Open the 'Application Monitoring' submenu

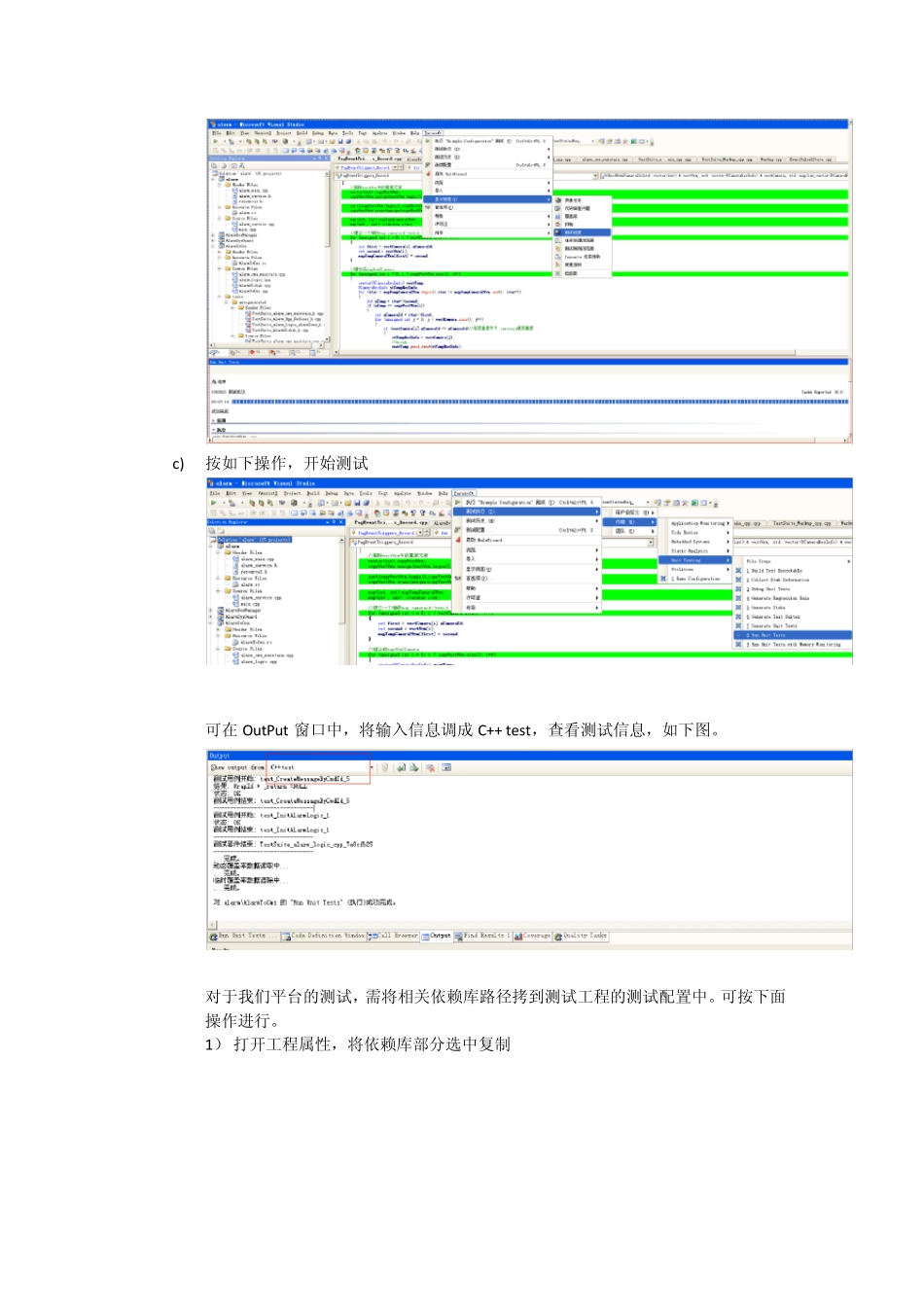click(696, 523)
